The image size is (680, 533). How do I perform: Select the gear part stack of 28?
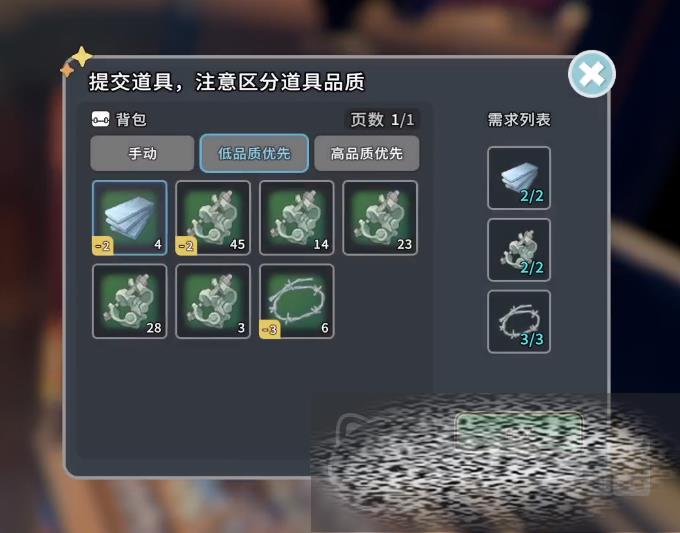coord(130,301)
